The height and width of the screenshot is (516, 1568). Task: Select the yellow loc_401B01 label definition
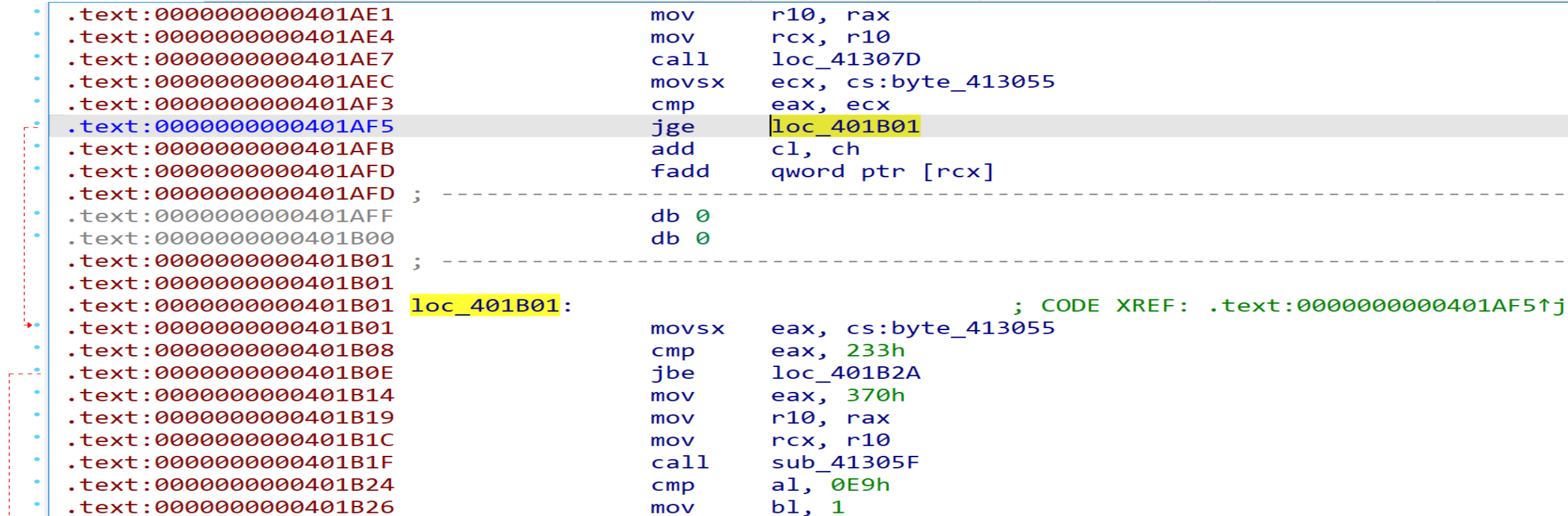(x=484, y=306)
